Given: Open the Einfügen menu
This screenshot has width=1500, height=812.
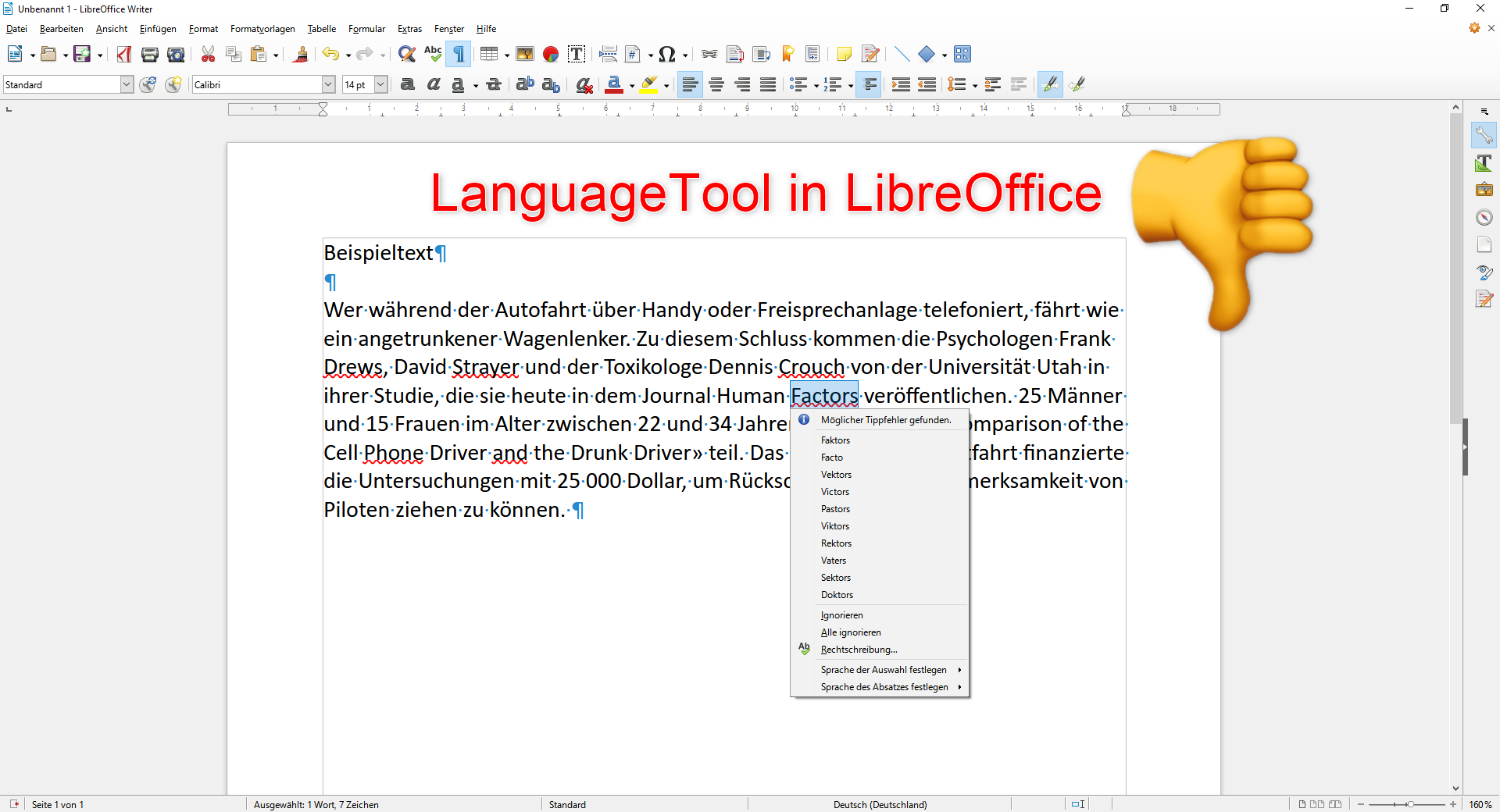Looking at the screenshot, I should (x=158, y=29).
